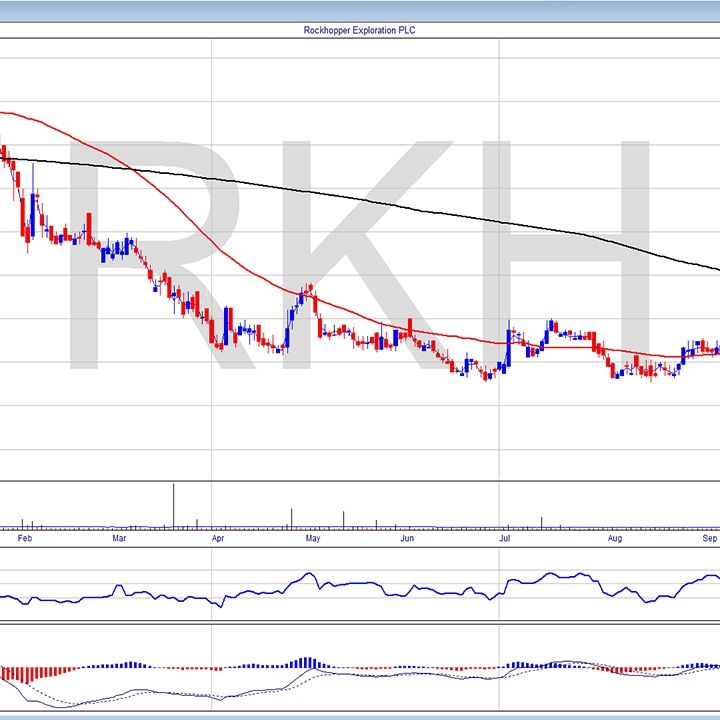Click the Apr date axis label
Screen dimensions: 720x720
click(218, 539)
